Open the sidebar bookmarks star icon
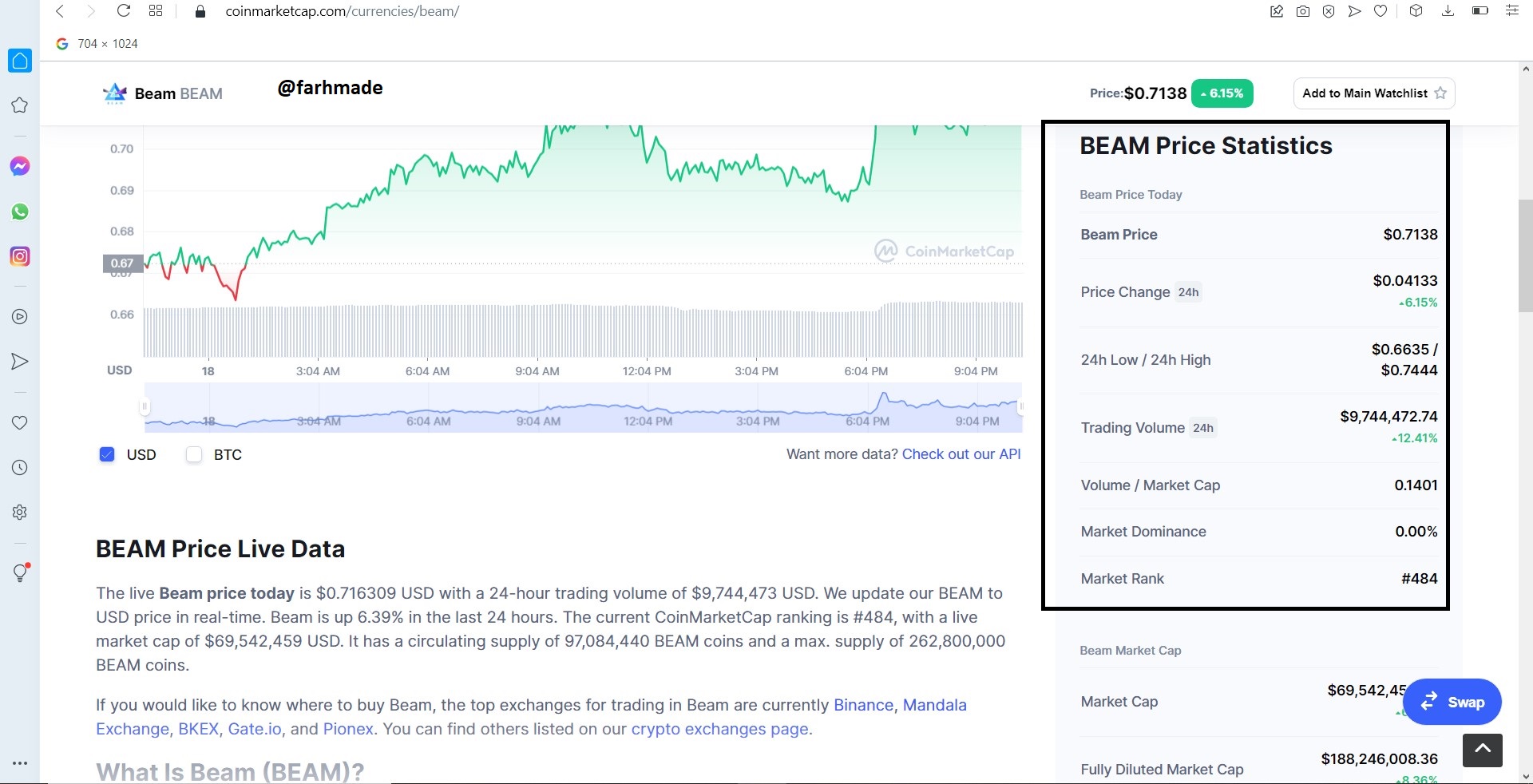This screenshot has width=1533, height=784. pyautogui.click(x=20, y=105)
